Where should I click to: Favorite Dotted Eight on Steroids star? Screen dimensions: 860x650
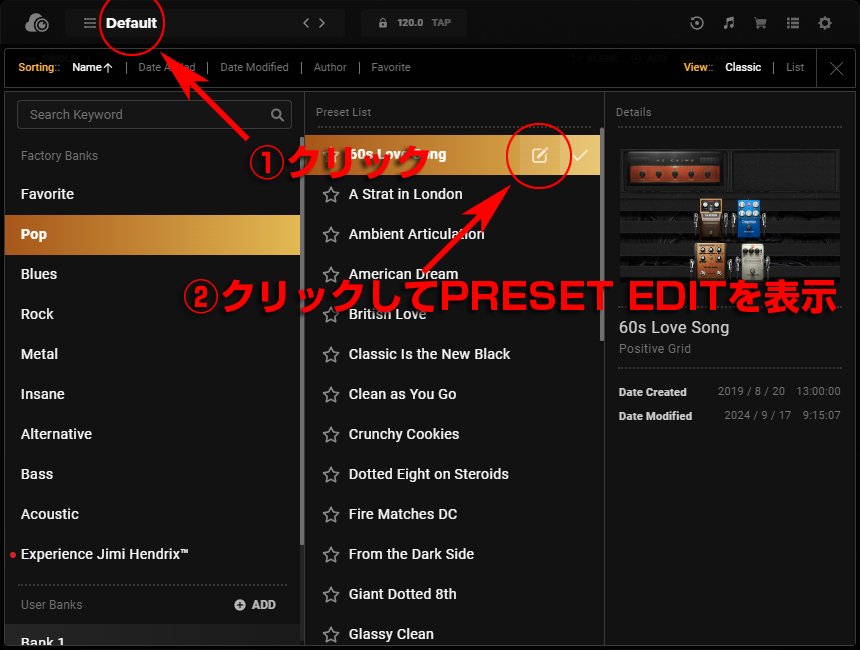pos(331,474)
